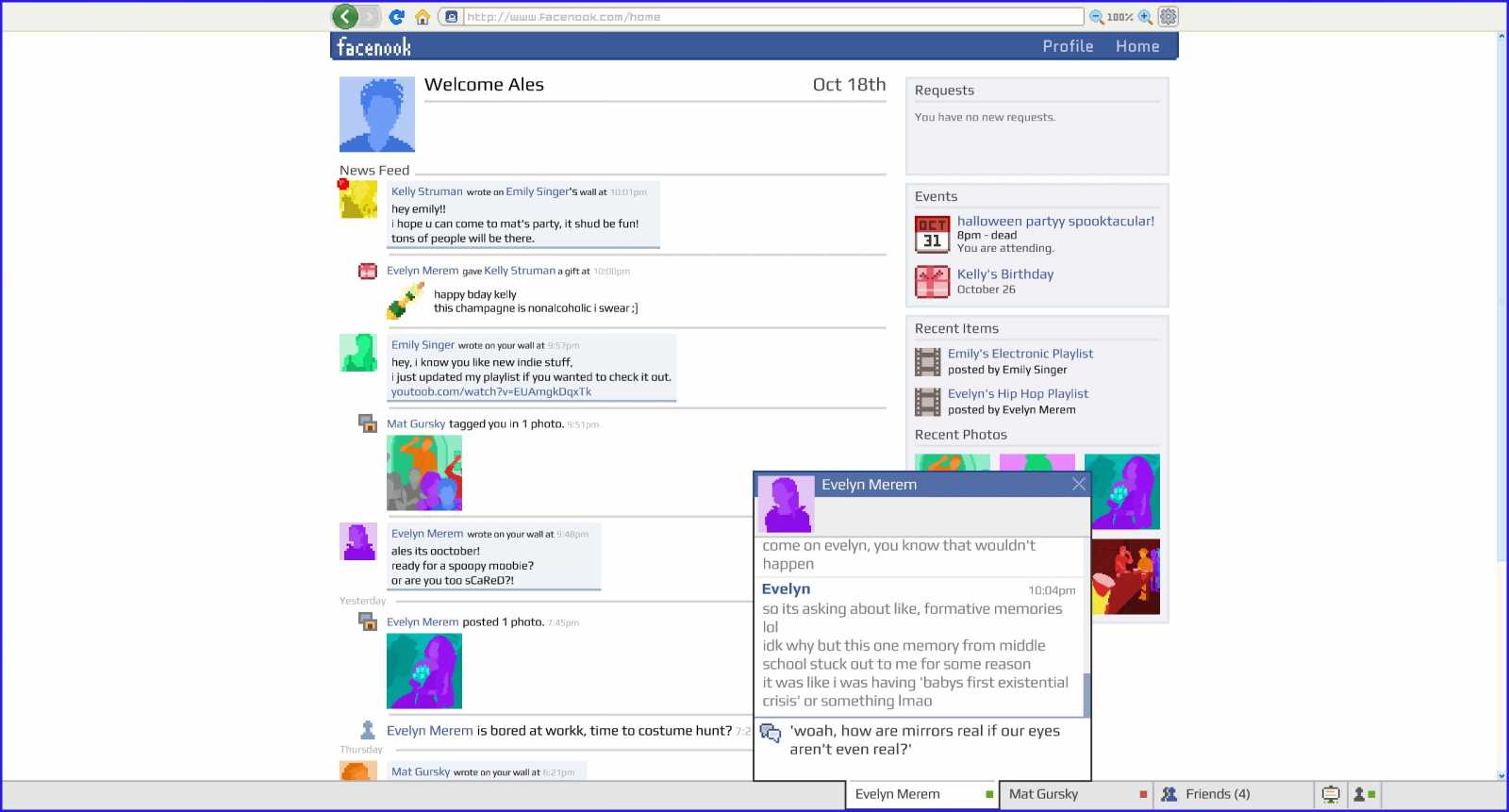Open halloween partyy spooktacular event
The height and width of the screenshot is (812, 1509).
1055,222
